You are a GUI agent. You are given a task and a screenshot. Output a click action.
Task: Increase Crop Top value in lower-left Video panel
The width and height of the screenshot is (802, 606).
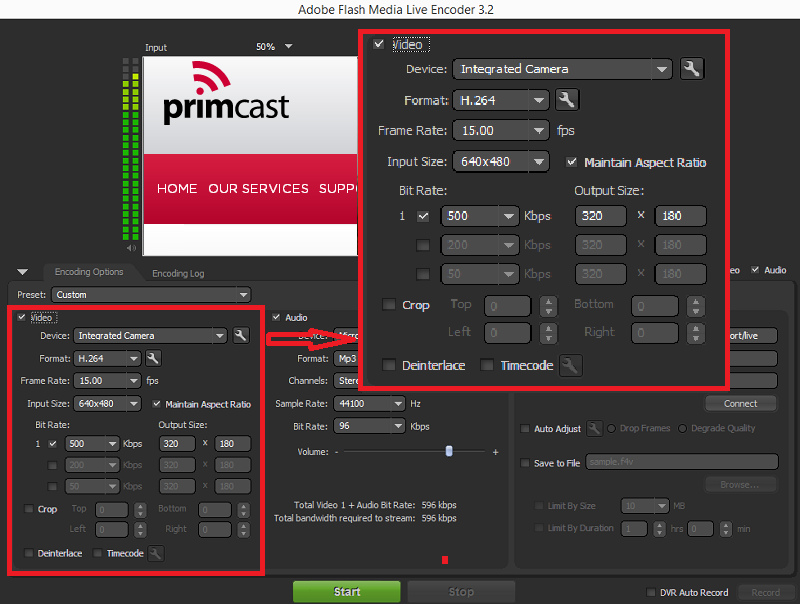tap(140, 506)
